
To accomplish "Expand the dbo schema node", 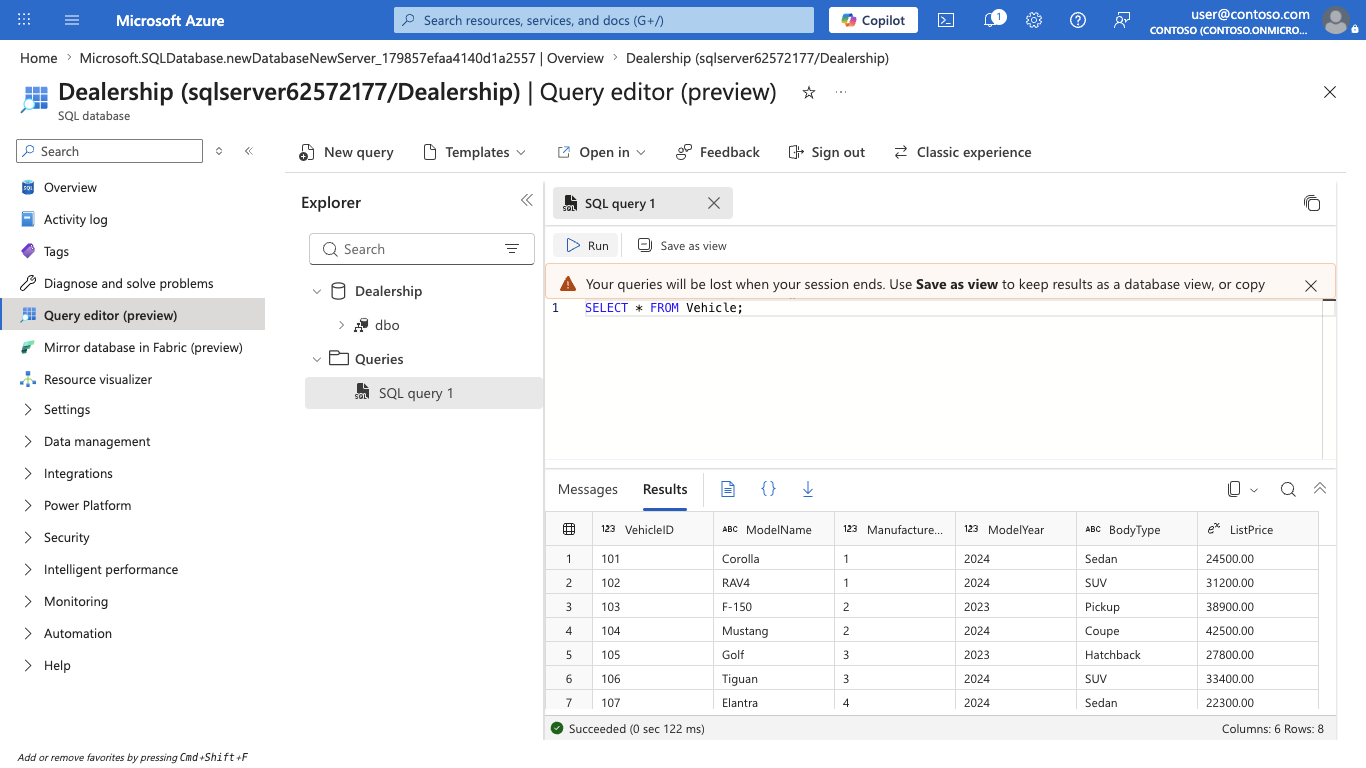I will [x=341, y=325].
